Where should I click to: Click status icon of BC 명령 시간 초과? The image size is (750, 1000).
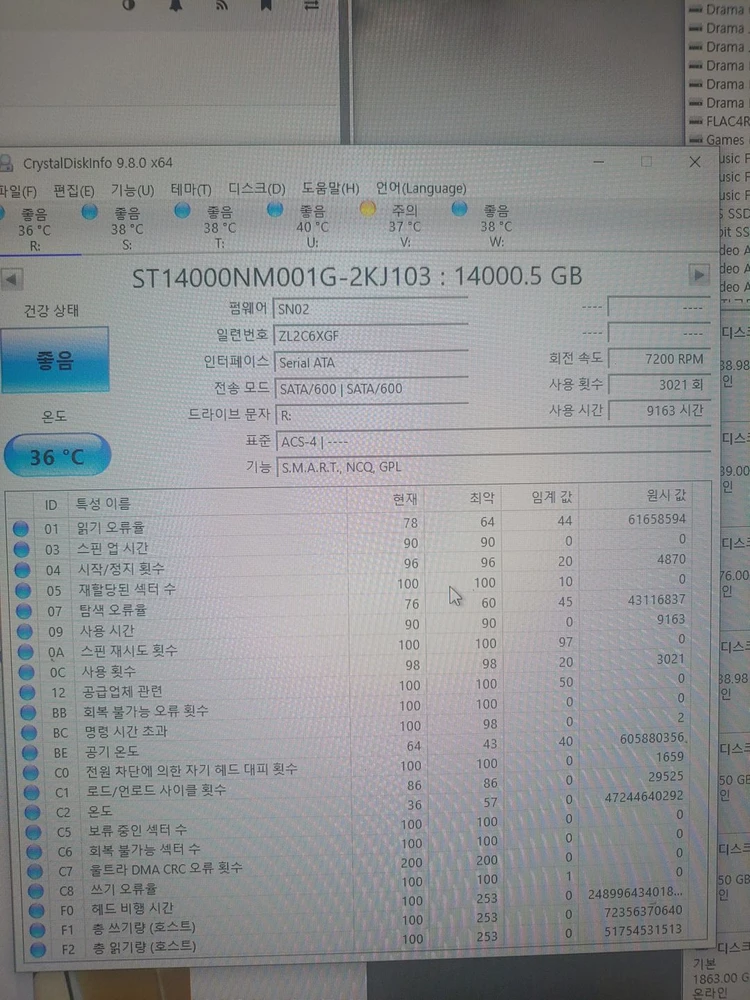[29, 733]
